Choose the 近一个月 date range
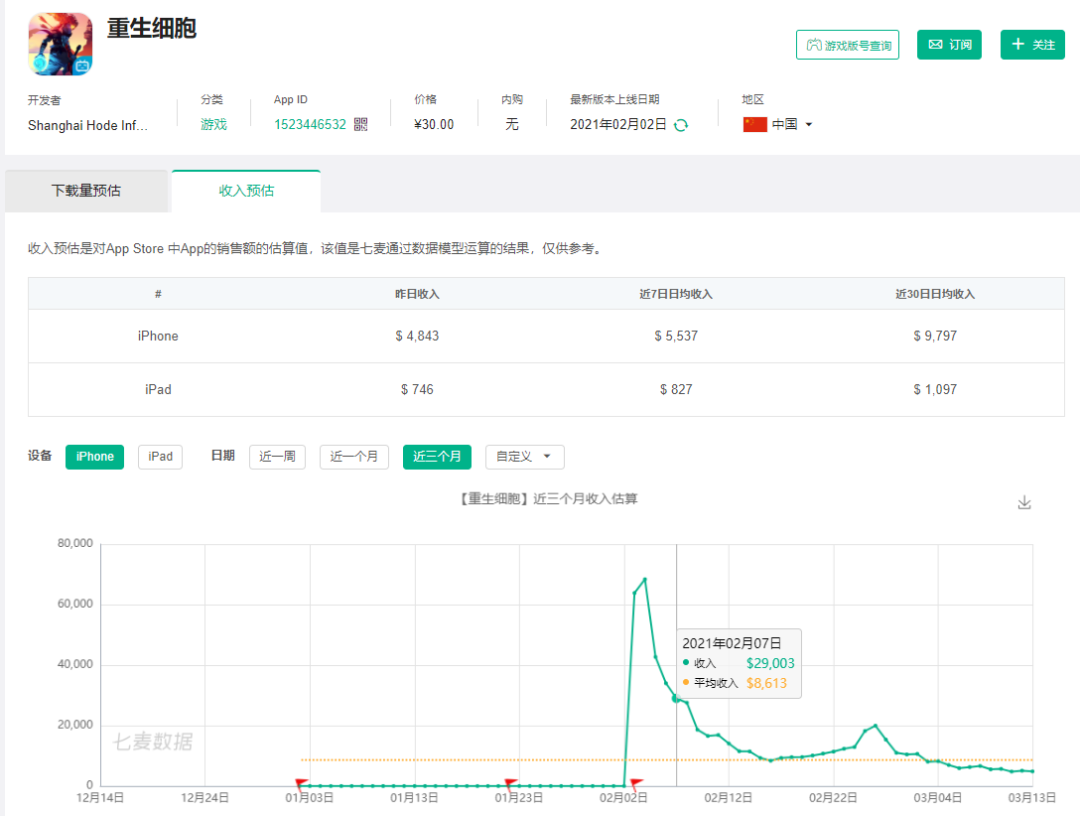Image resolution: width=1080 pixels, height=816 pixels. tap(354, 457)
